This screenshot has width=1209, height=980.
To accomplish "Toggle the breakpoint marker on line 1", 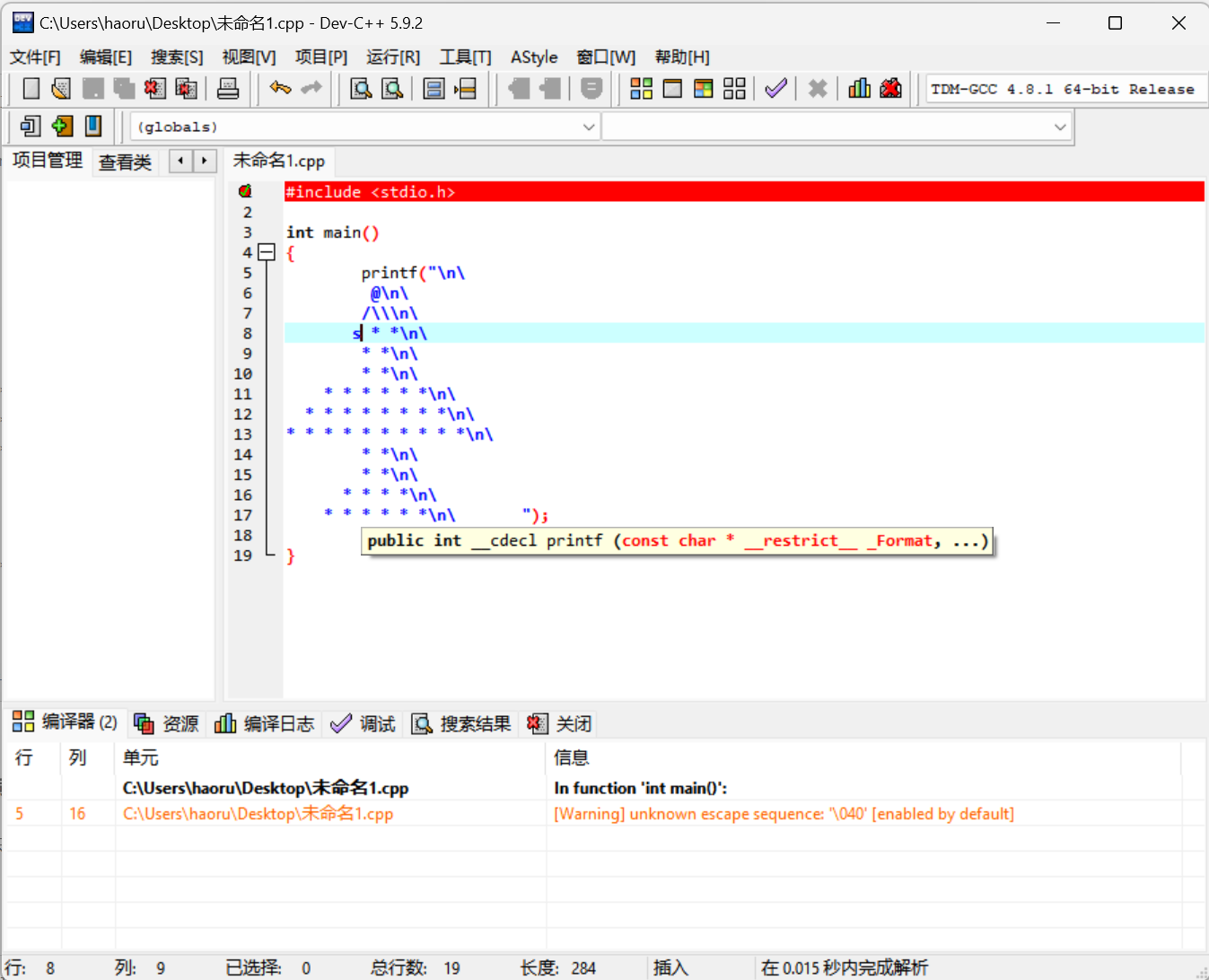I will coord(245,191).
